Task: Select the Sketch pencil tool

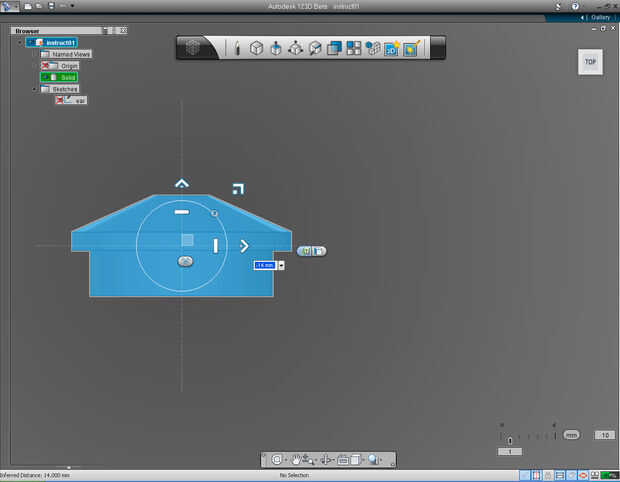Action: tap(237, 48)
